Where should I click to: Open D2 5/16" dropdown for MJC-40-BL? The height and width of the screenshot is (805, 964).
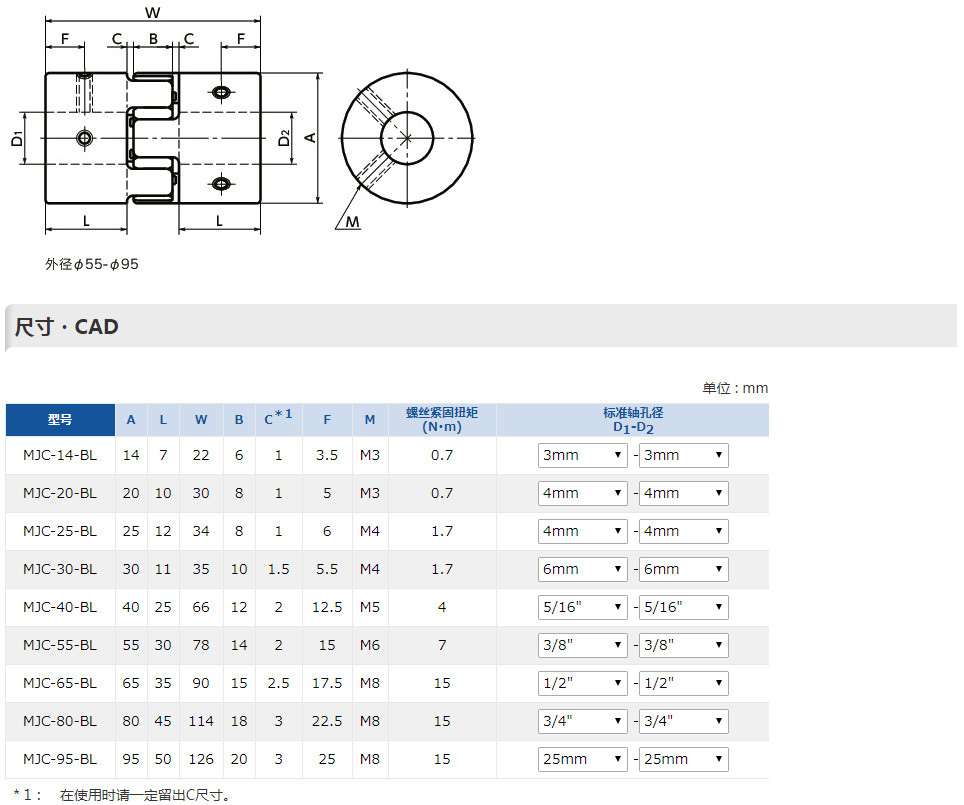pyautogui.click(x=683, y=608)
